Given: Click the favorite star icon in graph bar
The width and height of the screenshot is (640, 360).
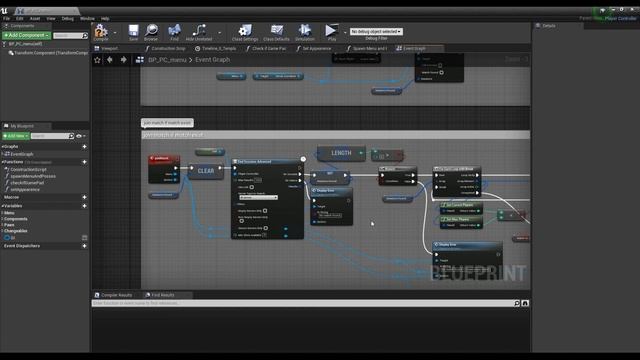Looking at the screenshot, I should (x=97, y=60).
